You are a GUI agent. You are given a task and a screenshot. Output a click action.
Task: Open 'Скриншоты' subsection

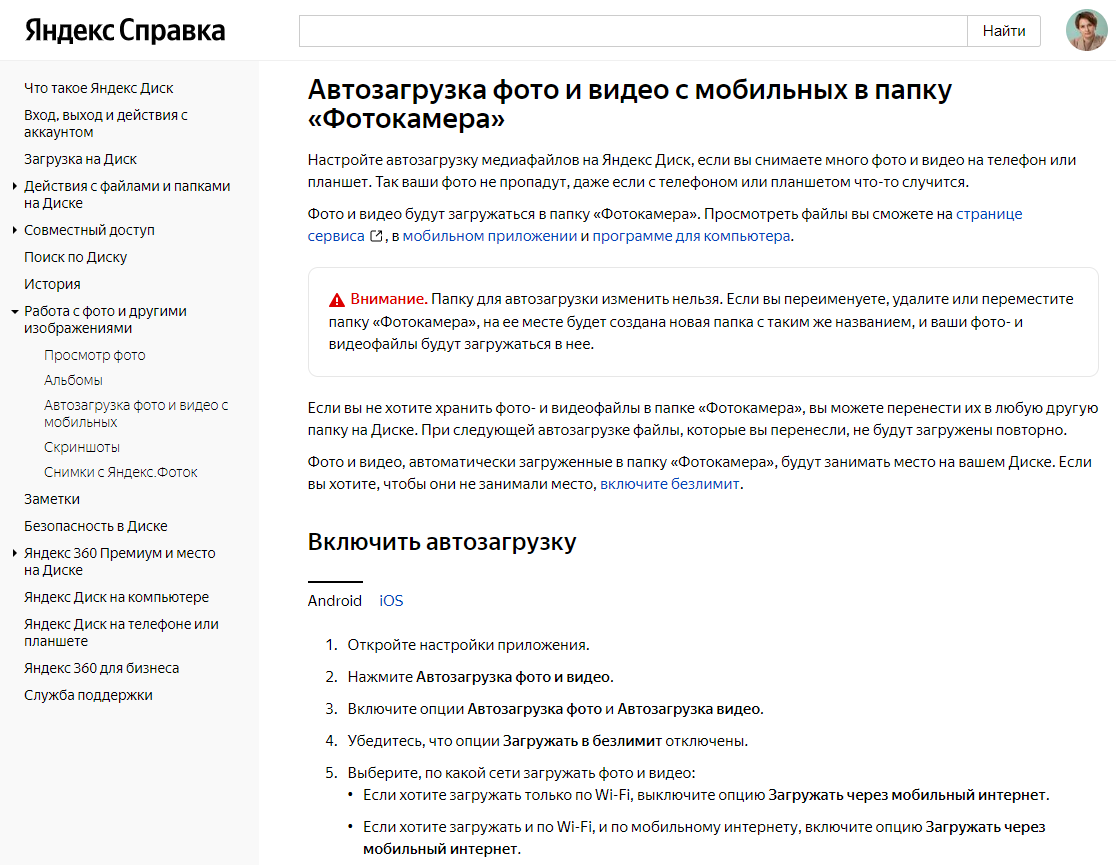82,446
